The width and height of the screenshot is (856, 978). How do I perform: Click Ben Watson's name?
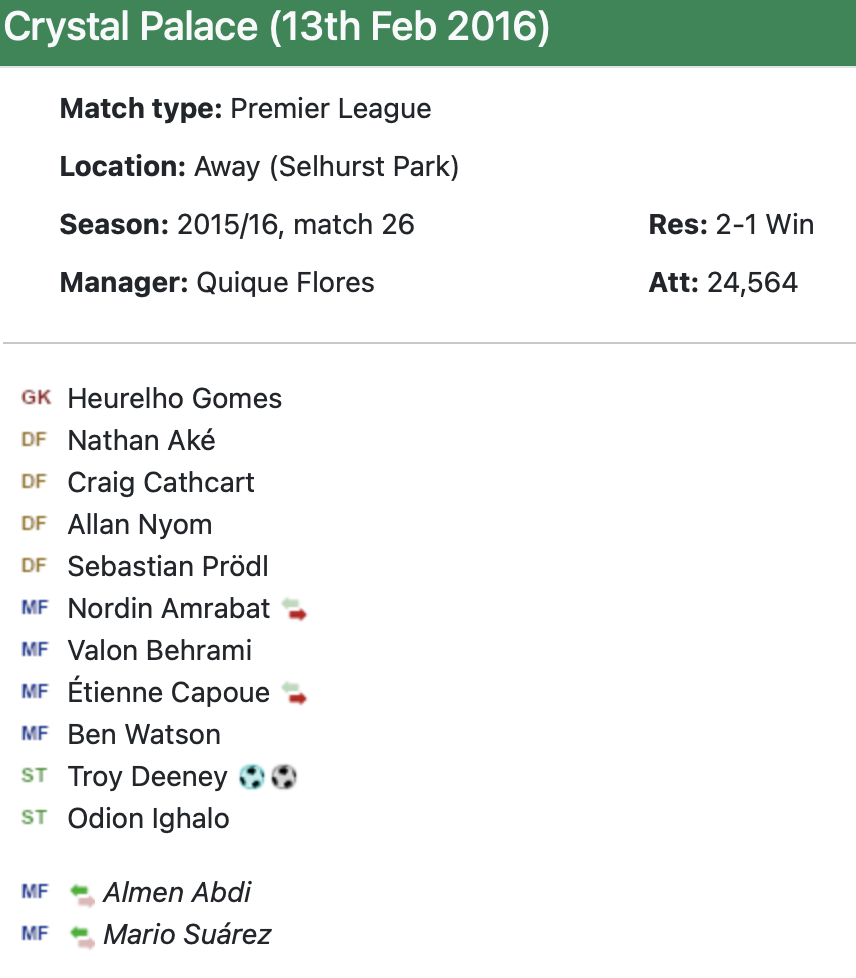pyautogui.click(x=144, y=735)
